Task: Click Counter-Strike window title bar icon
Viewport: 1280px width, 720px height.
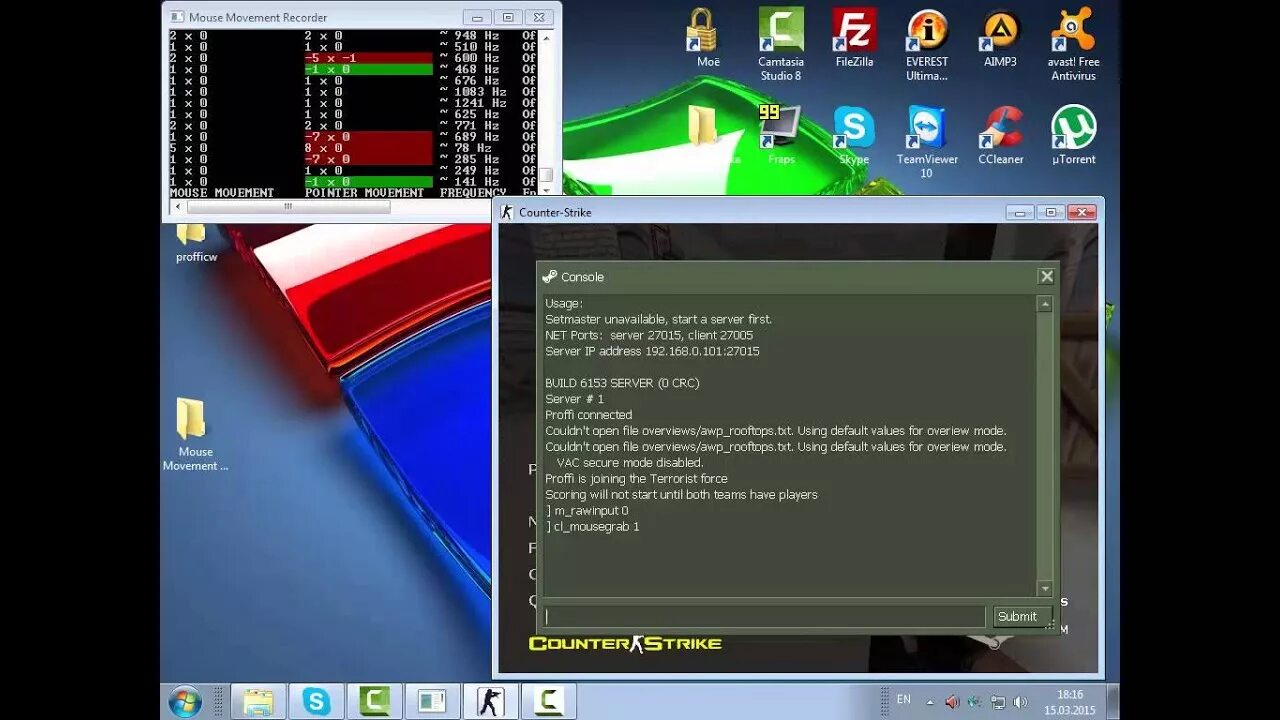Action: (x=507, y=212)
